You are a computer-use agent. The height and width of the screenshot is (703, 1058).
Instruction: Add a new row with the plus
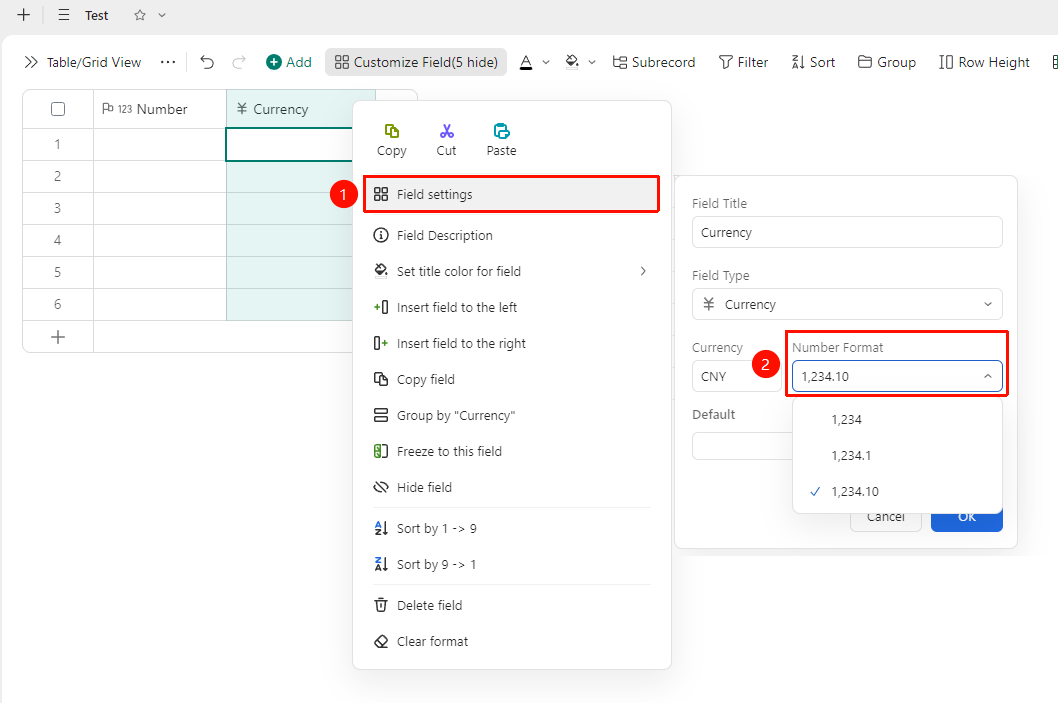pos(58,337)
